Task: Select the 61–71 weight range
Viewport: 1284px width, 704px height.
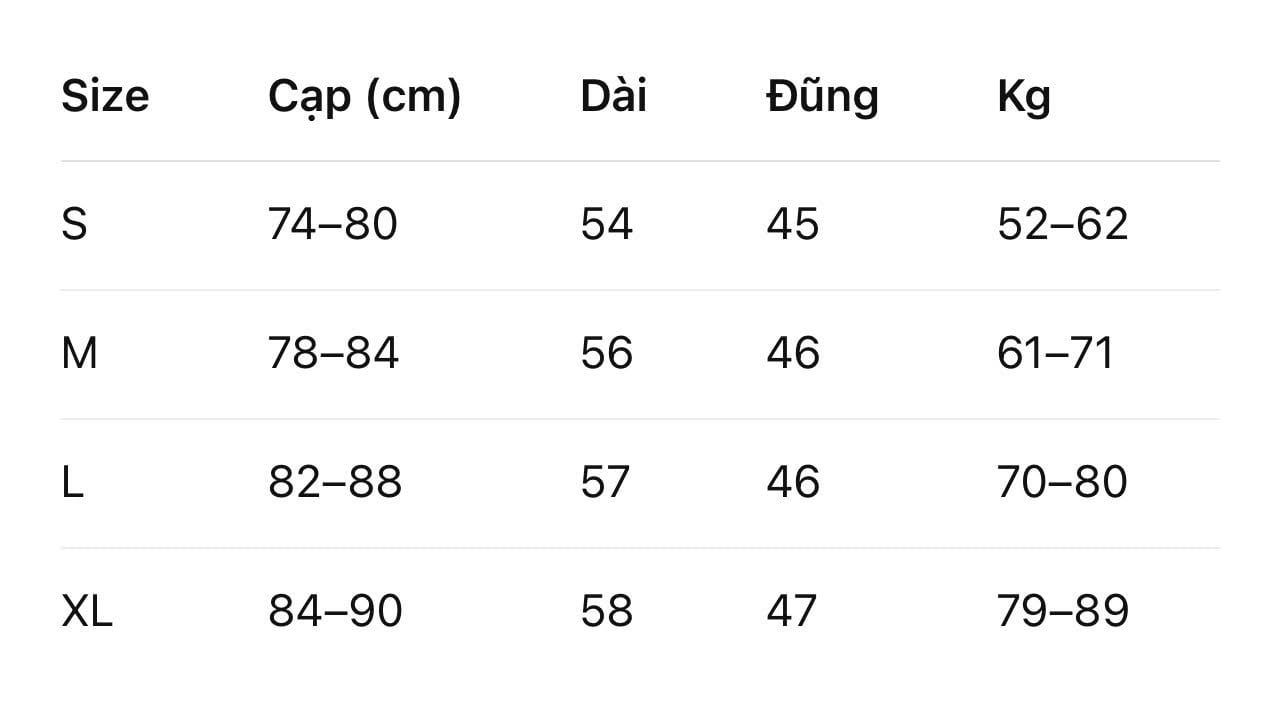Action: (1054, 353)
